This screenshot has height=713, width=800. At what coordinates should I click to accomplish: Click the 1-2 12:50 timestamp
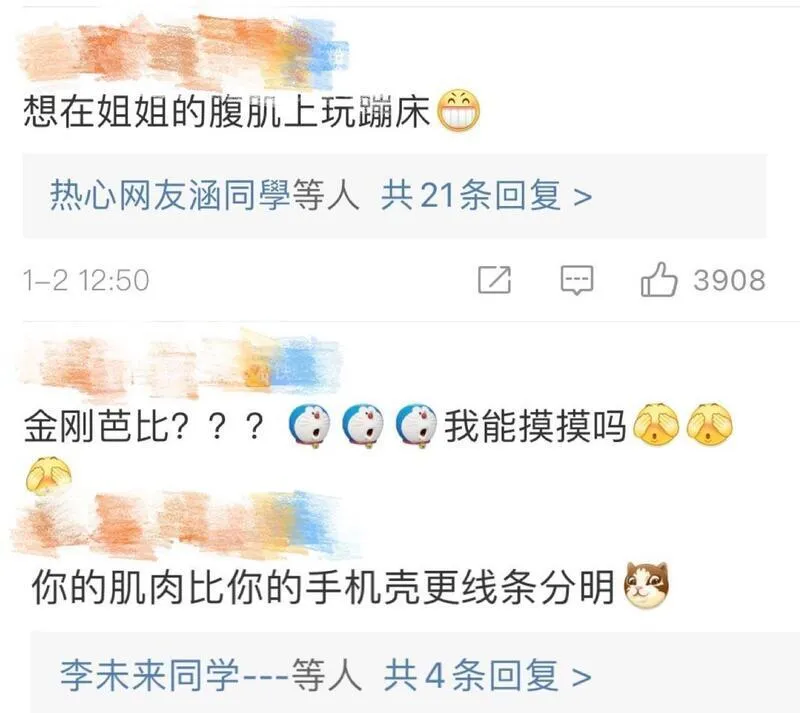pyautogui.click(x=86, y=280)
